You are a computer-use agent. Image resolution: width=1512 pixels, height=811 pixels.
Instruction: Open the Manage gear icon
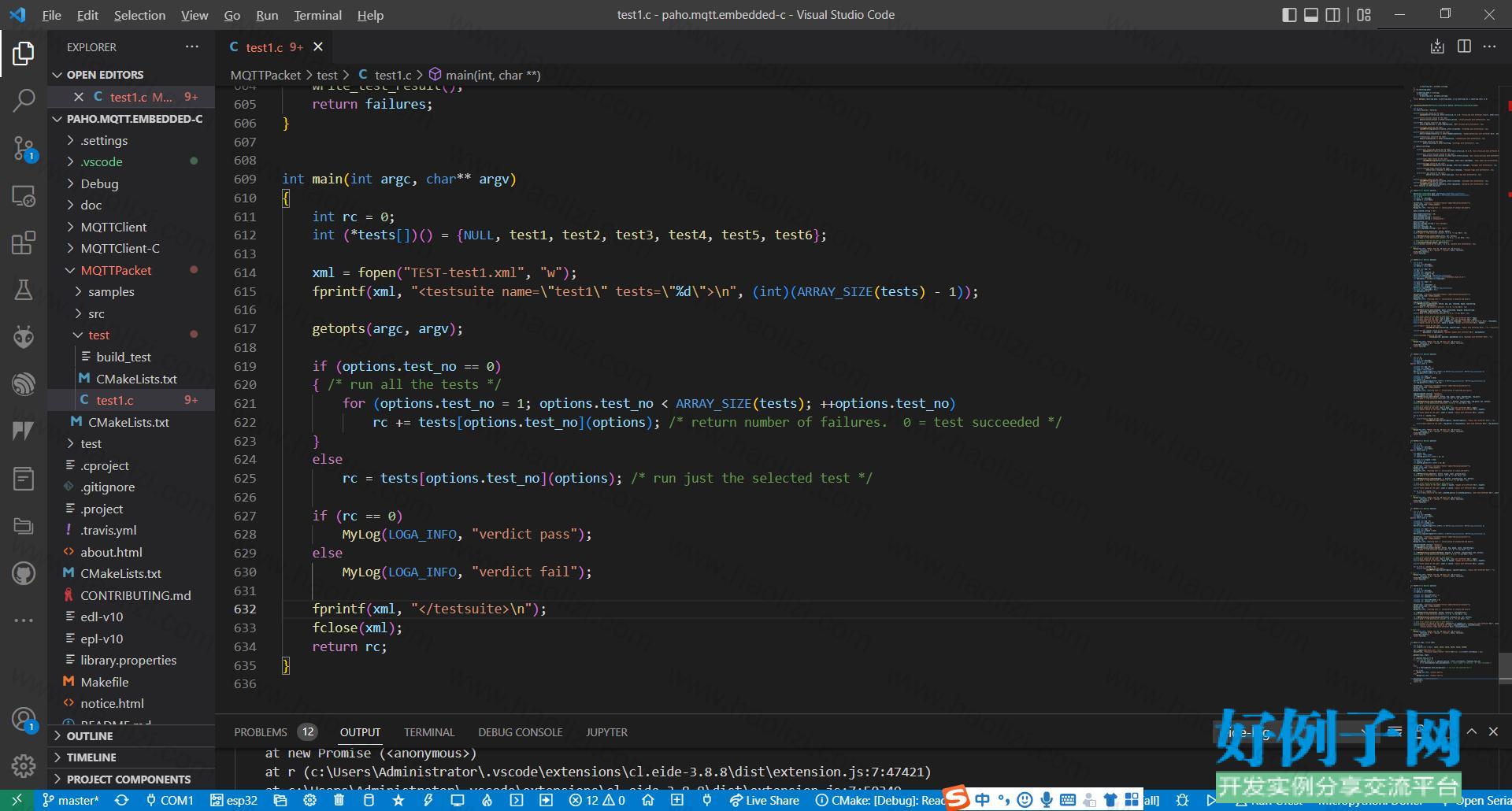click(24, 765)
